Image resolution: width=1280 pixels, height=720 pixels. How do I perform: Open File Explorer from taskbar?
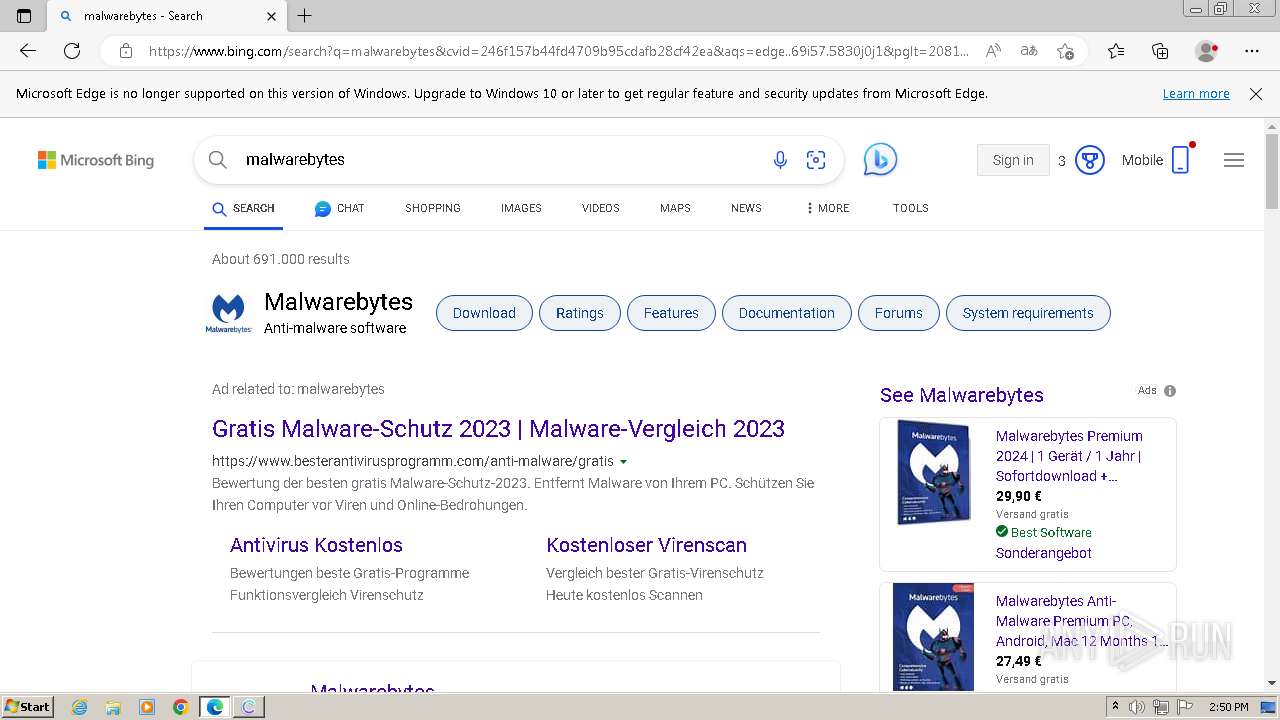pos(113,707)
